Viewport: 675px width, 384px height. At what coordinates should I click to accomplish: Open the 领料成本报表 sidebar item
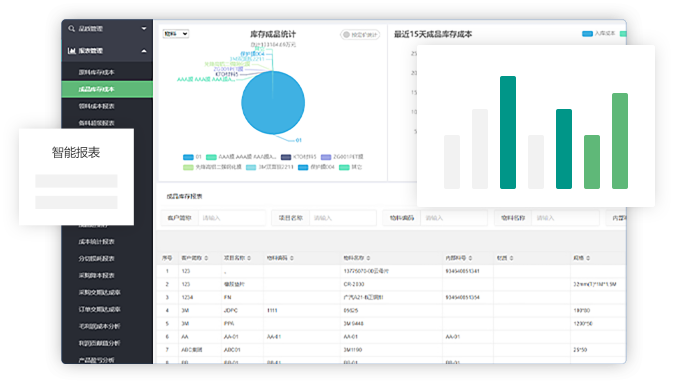pos(107,106)
